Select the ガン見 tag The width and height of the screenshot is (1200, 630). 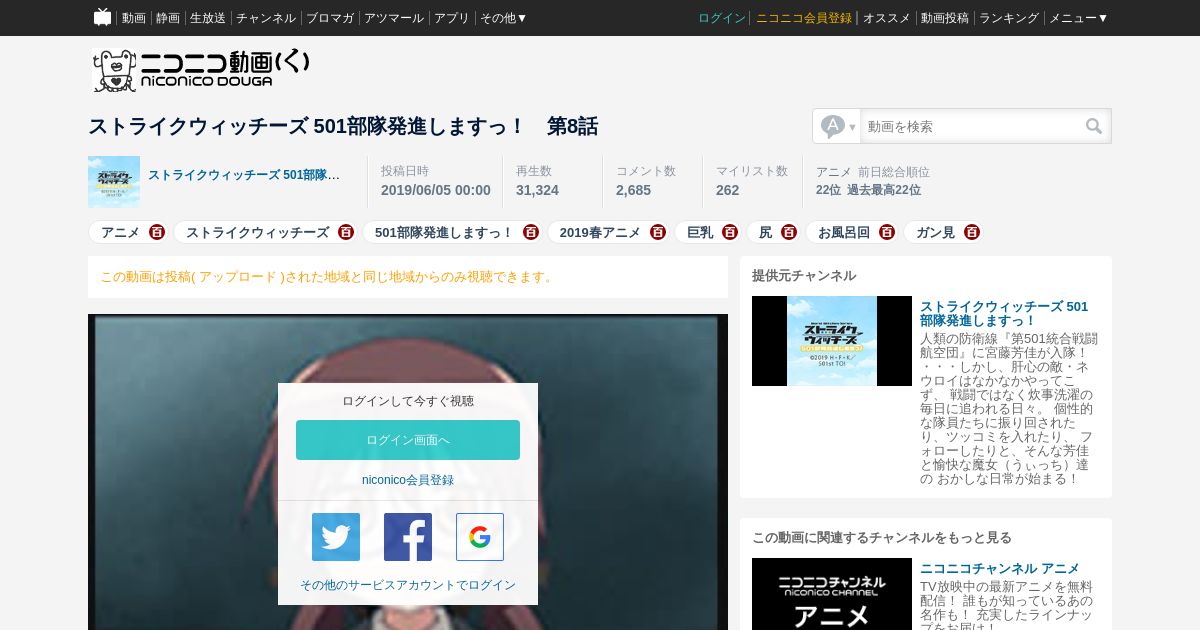[x=935, y=232]
